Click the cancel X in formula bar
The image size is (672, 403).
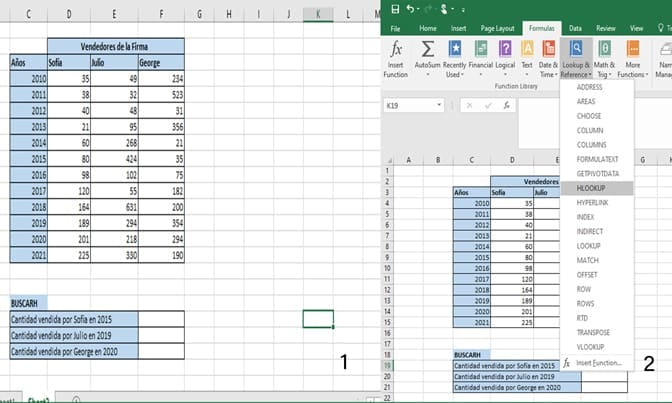[x=469, y=105]
